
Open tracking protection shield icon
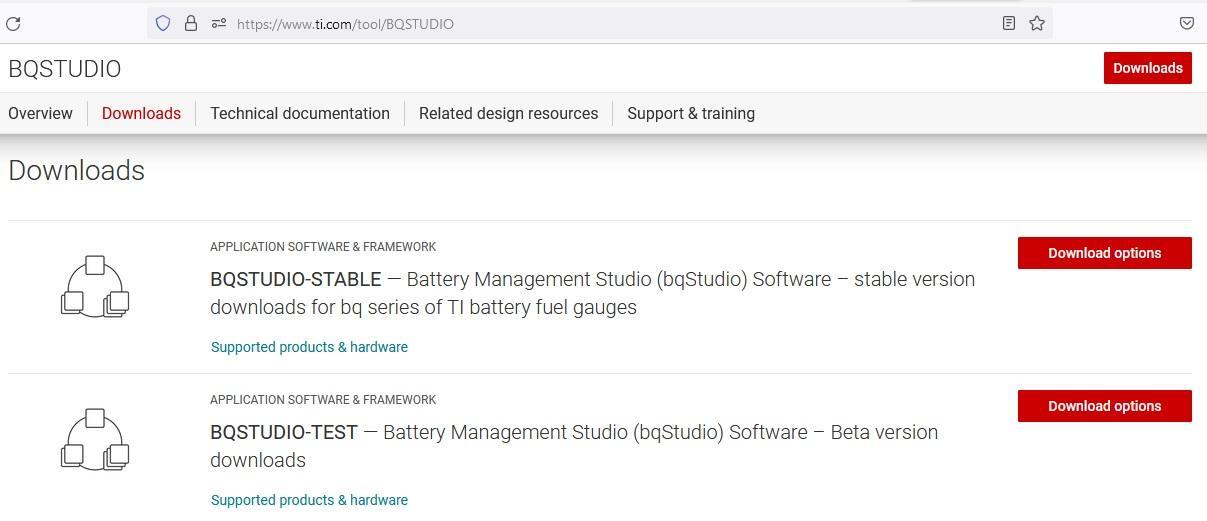tap(163, 23)
